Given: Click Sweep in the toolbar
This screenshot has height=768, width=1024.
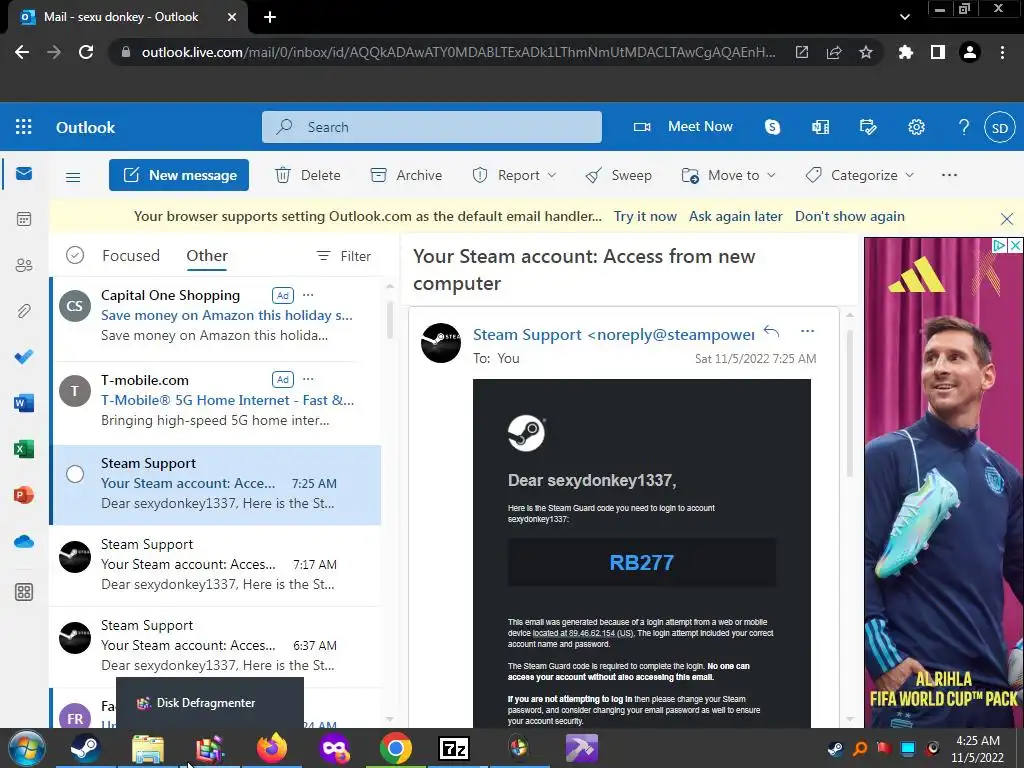Looking at the screenshot, I should [x=618, y=175].
